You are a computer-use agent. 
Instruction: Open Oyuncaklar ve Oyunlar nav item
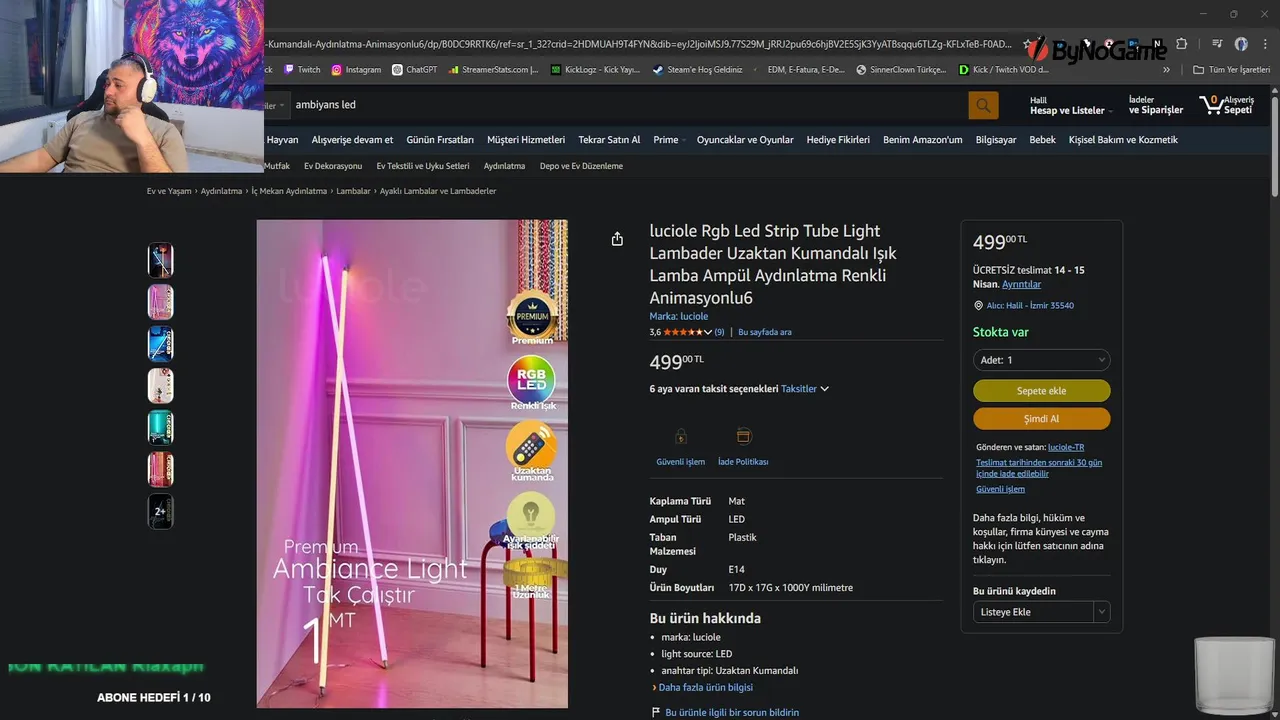(745, 140)
